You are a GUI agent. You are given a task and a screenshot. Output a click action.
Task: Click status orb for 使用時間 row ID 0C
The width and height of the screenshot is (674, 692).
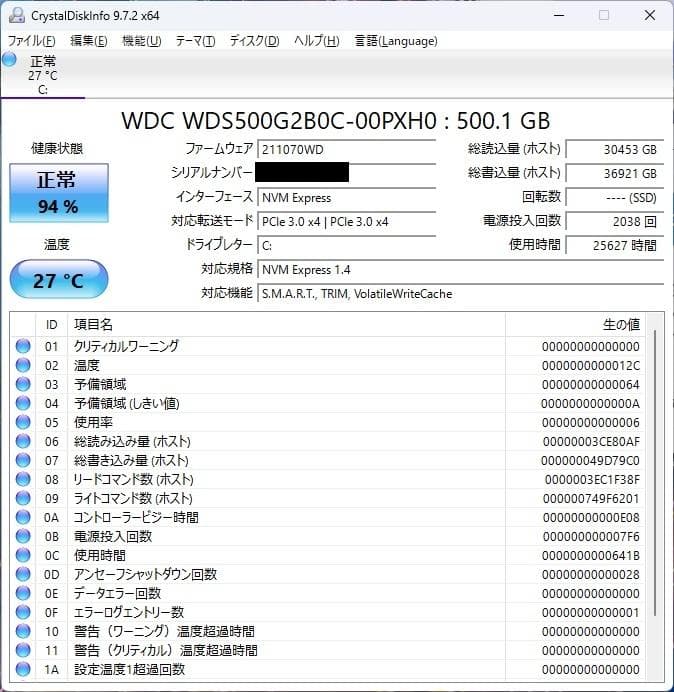coord(23,555)
